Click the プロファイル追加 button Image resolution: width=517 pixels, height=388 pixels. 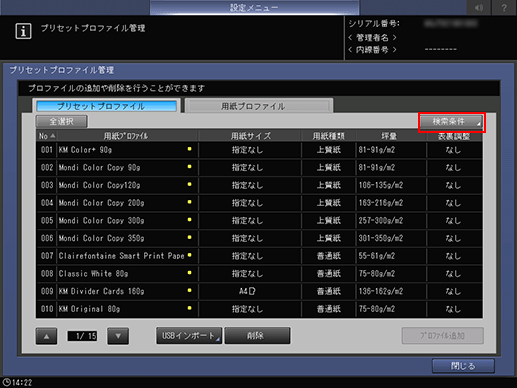point(442,336)
